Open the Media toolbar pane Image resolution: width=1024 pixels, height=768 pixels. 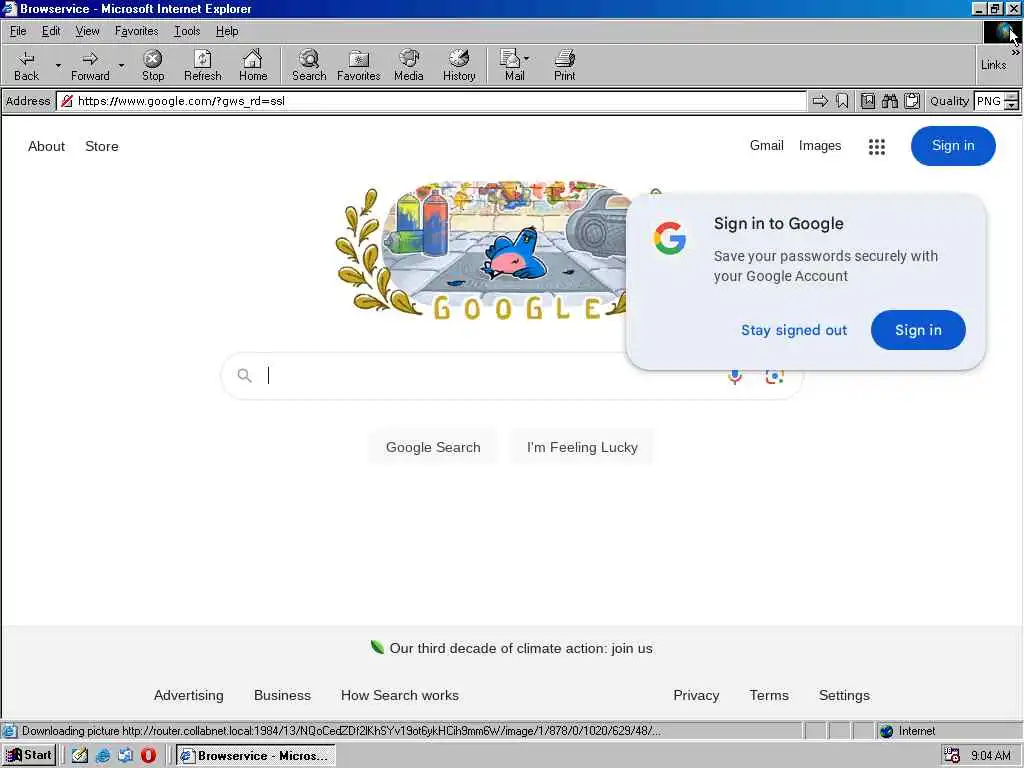coord(409,65)
